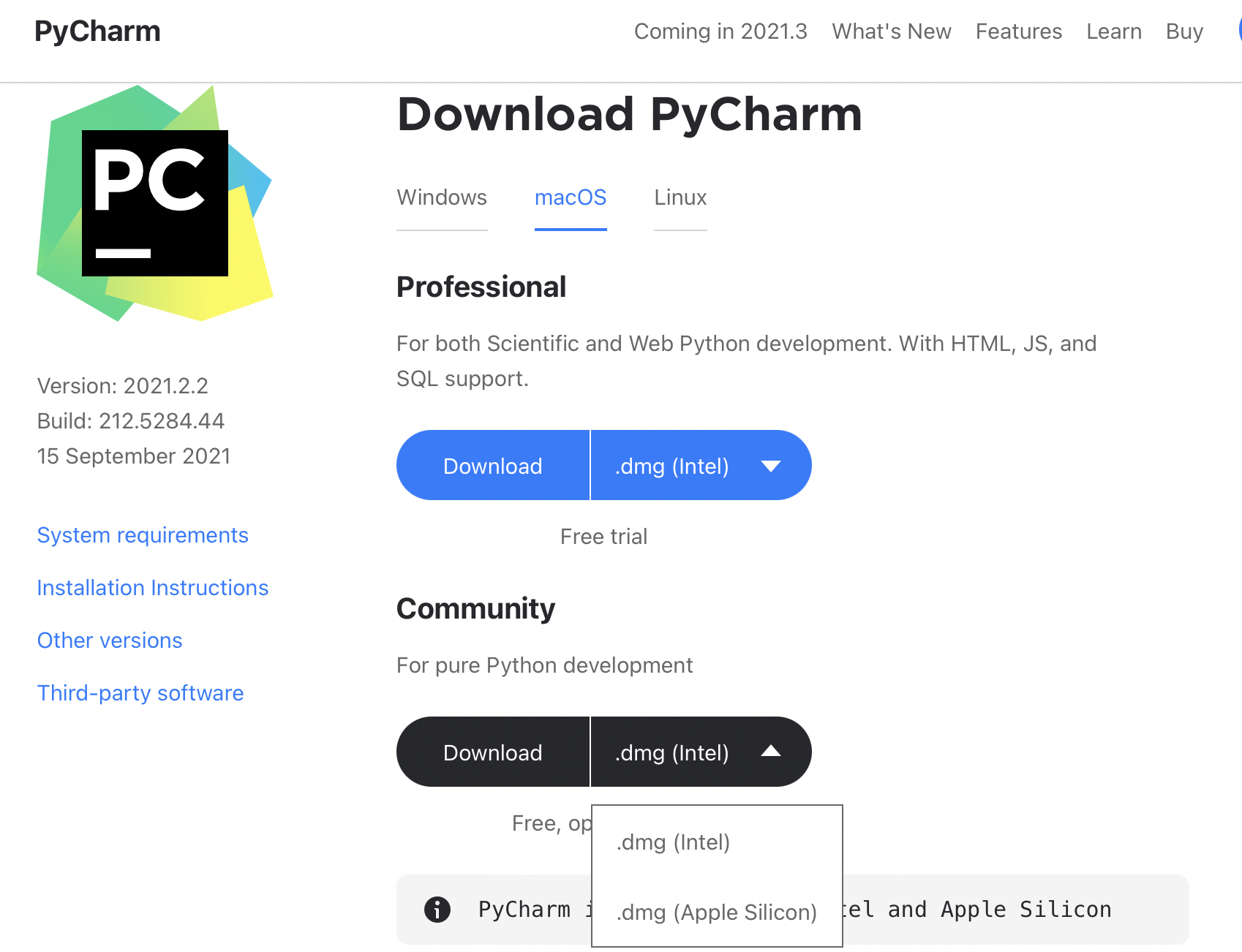The height and width of the screenshot is (952, 1242).
Task: Open Third-party software link
Action: pos(140,693)
